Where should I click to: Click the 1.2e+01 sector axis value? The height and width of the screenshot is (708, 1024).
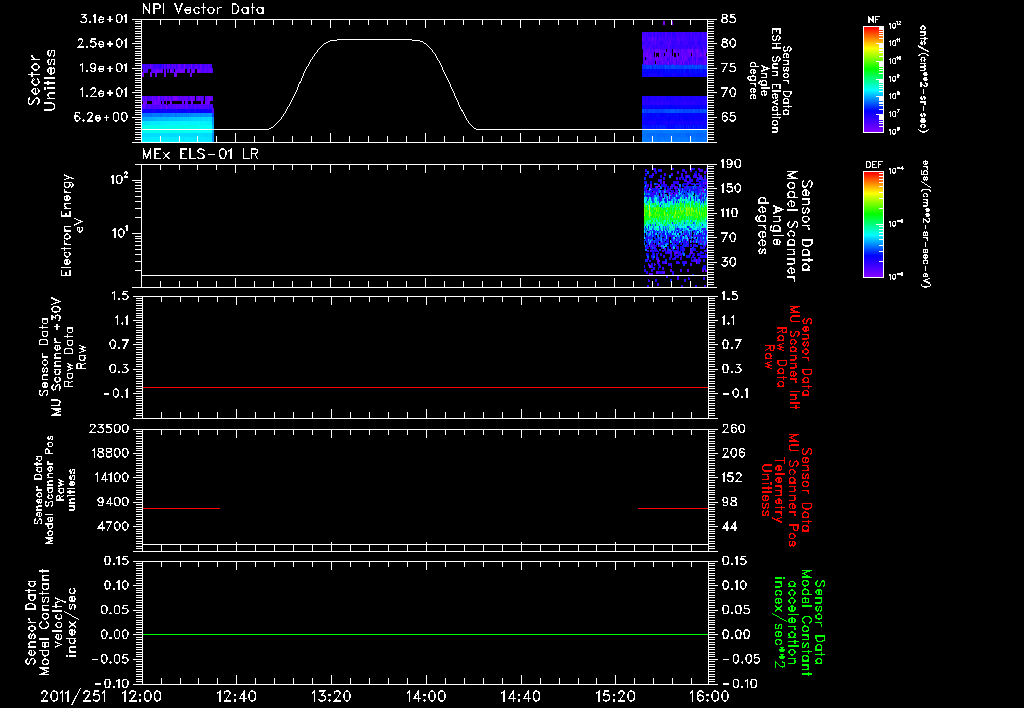[x=104, y=93]
